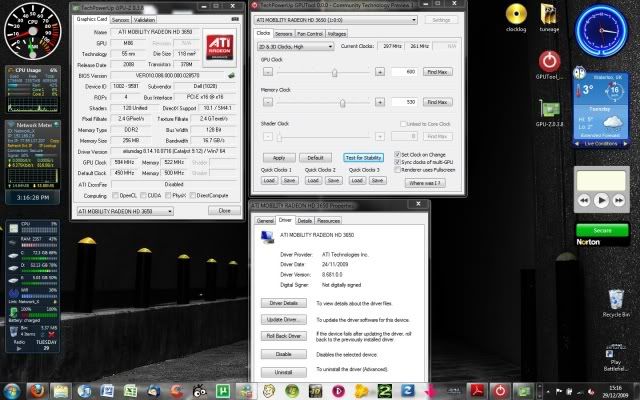The image size is (640, 400).
Task: Enable Renderer uses Fullscreen checkbox
Action: point(397,170)
